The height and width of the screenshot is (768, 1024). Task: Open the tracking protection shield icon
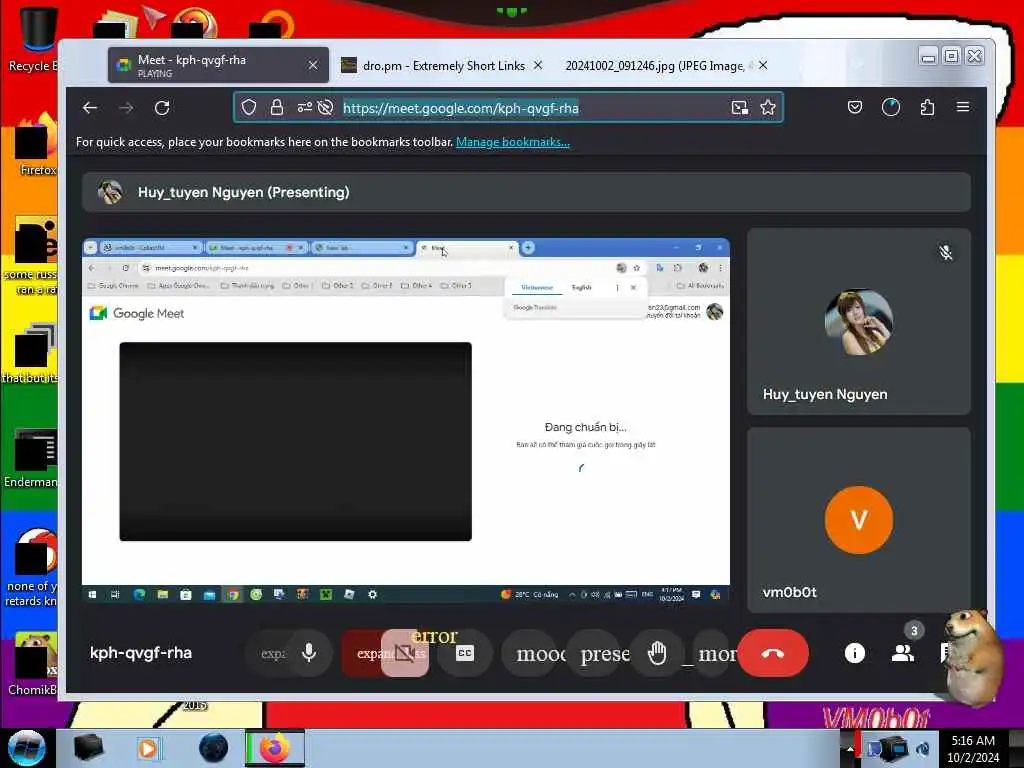pyautogui.click(x=249, y=108)
